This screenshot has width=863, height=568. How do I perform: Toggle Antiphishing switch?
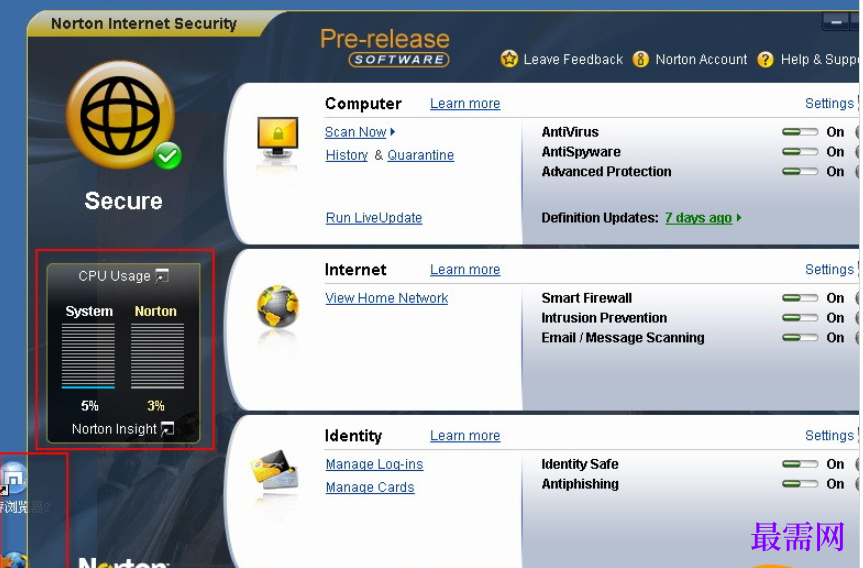pos(800,484)
